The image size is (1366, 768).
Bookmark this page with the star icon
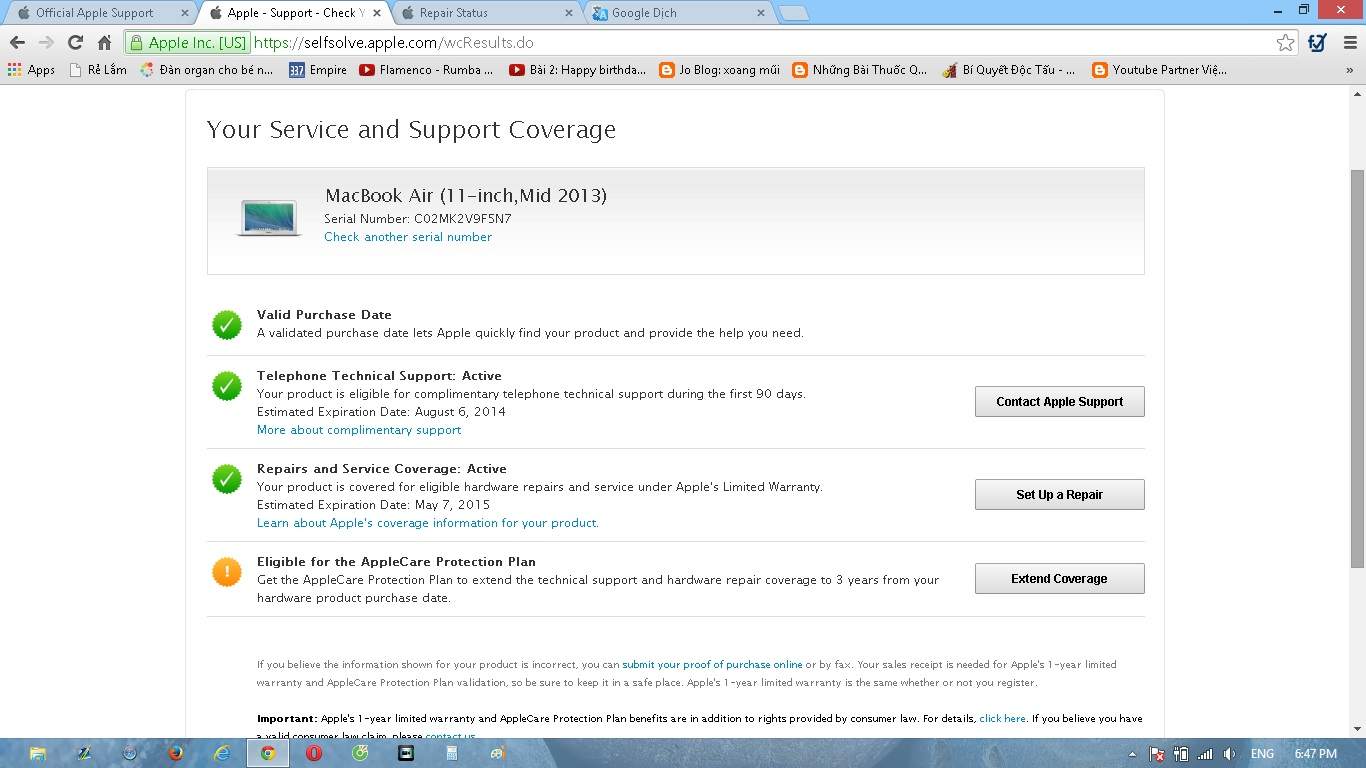(1285, 43)
